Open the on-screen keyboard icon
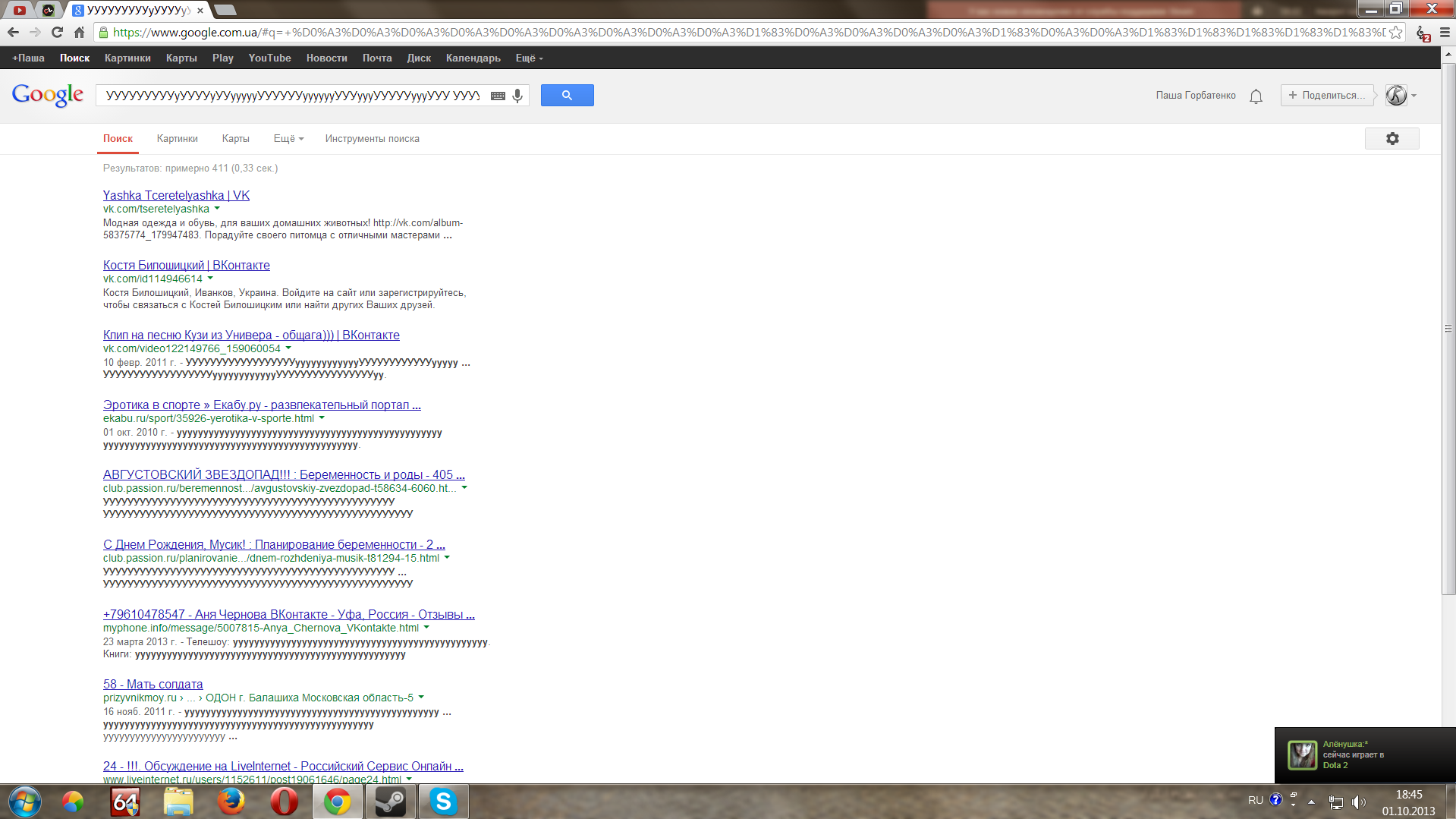 pyautogui.click(x=498, y=96)
